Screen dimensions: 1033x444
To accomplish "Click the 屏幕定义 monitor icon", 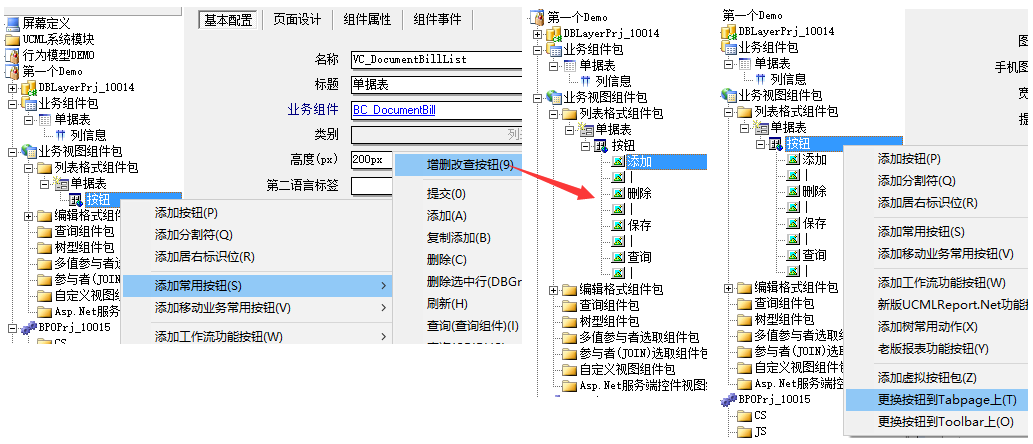I will point(13,24).
